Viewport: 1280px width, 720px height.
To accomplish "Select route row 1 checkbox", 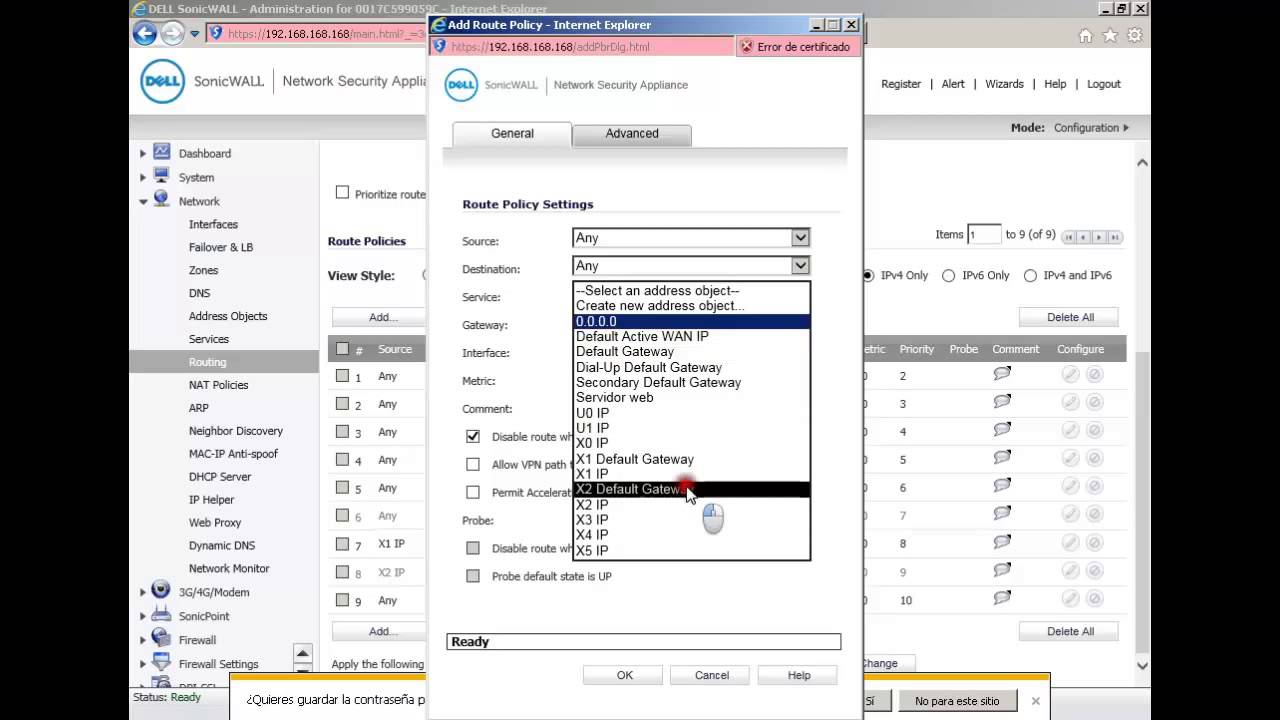I will (x=342, y=376).
